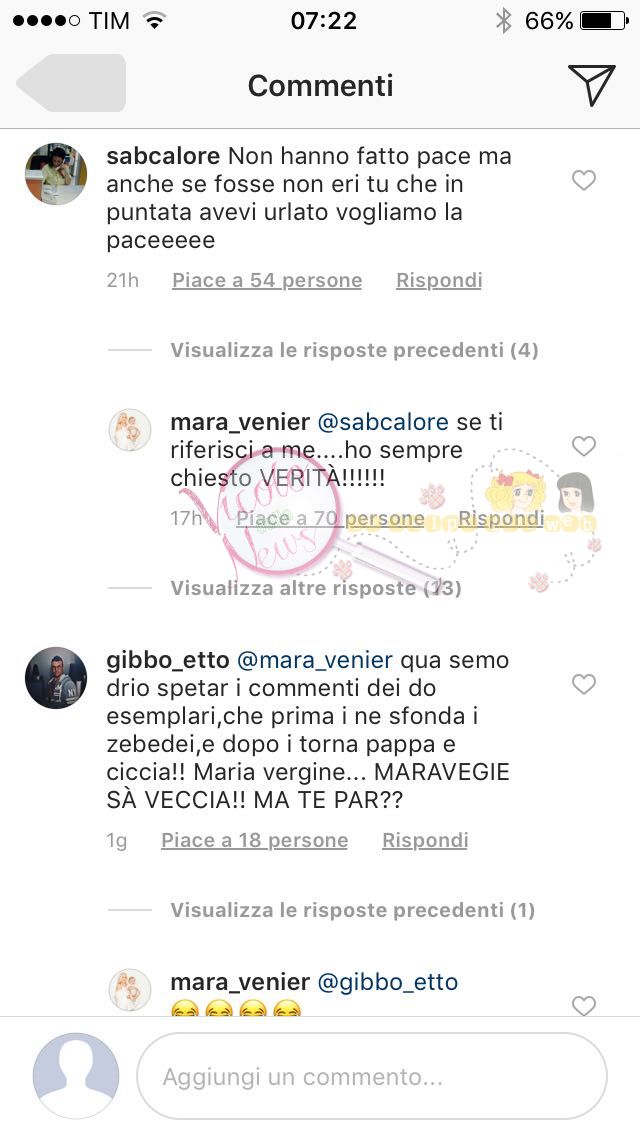Open gibbo_etto's profile avatar

(56, 677)
